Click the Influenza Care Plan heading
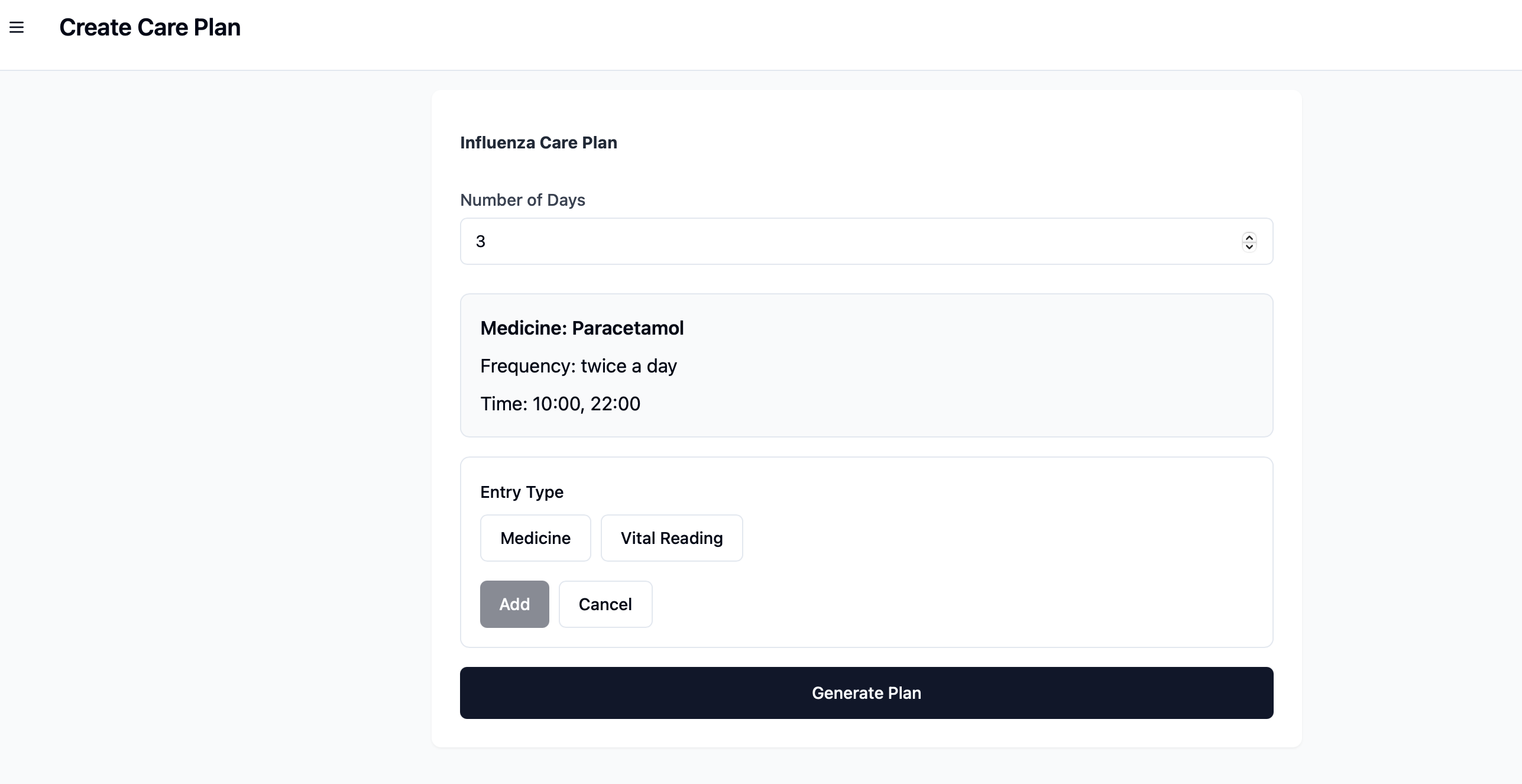The image size is (1522, 784). [538, 142]
